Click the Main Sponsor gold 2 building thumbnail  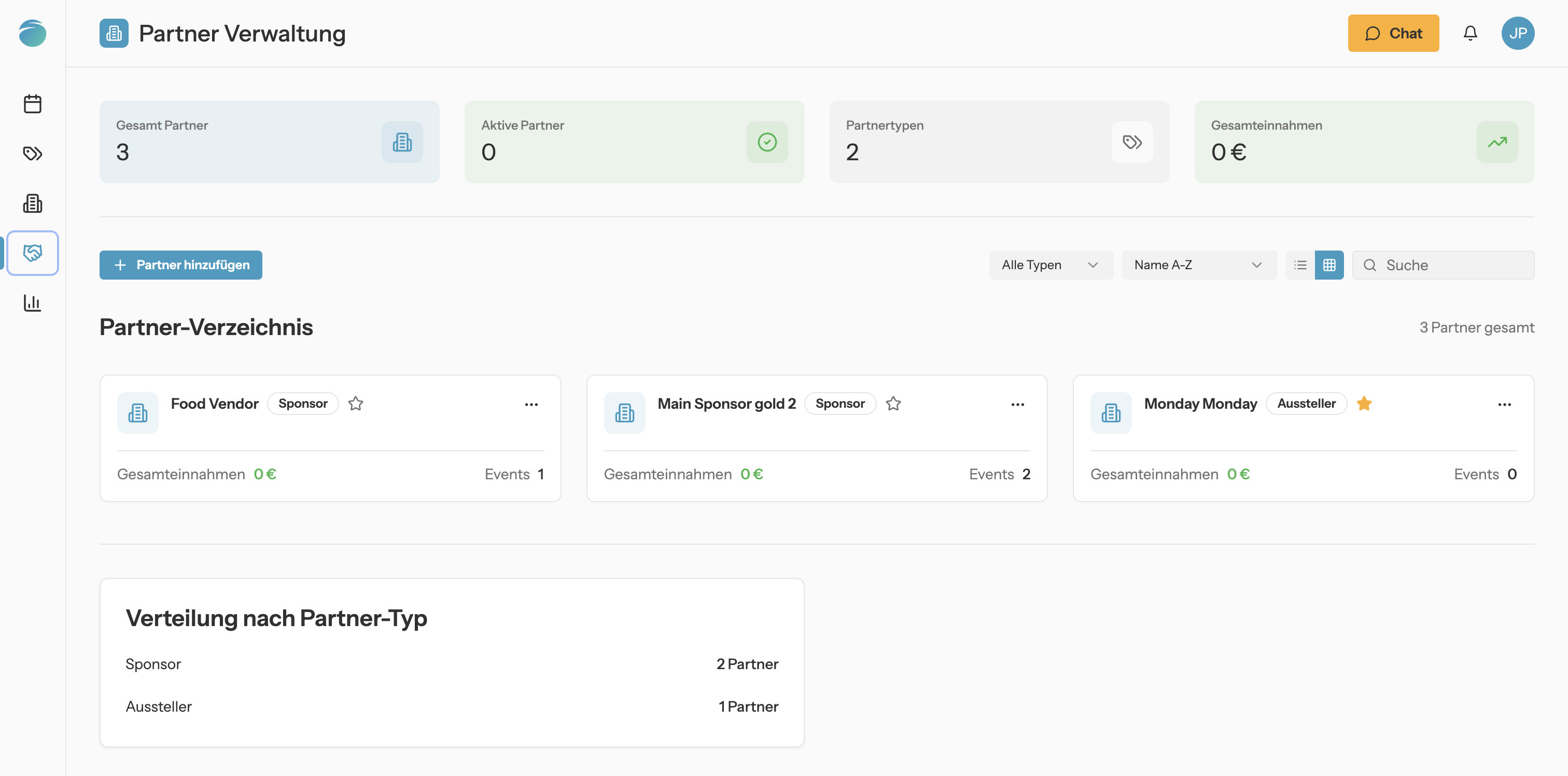[x=624, y=413]
